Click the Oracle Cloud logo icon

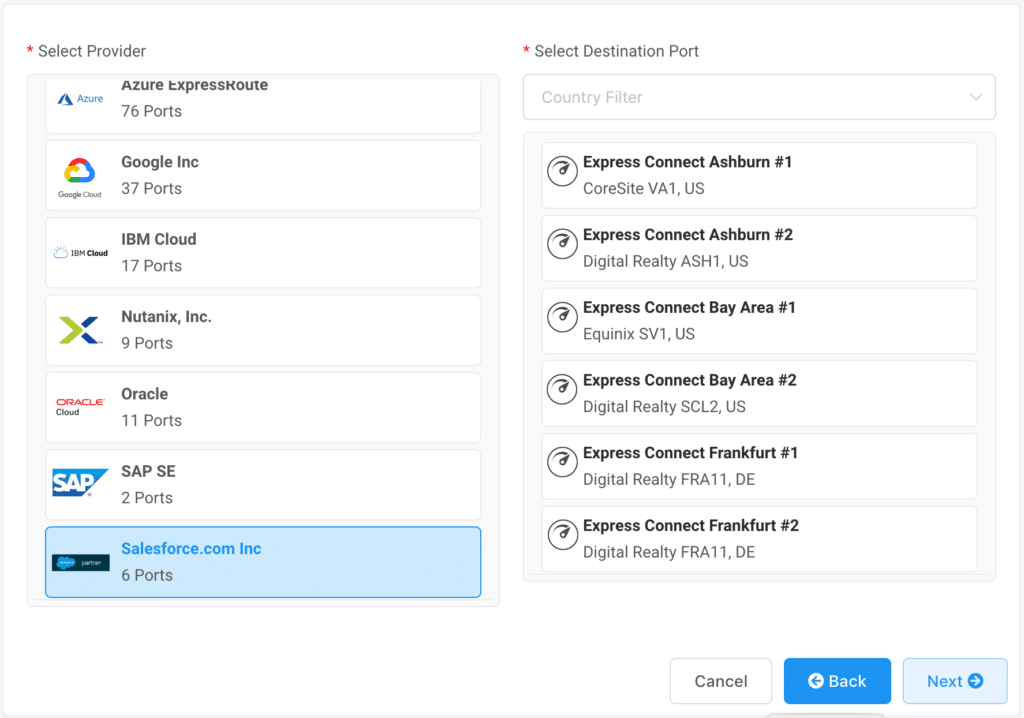[80, 406]
